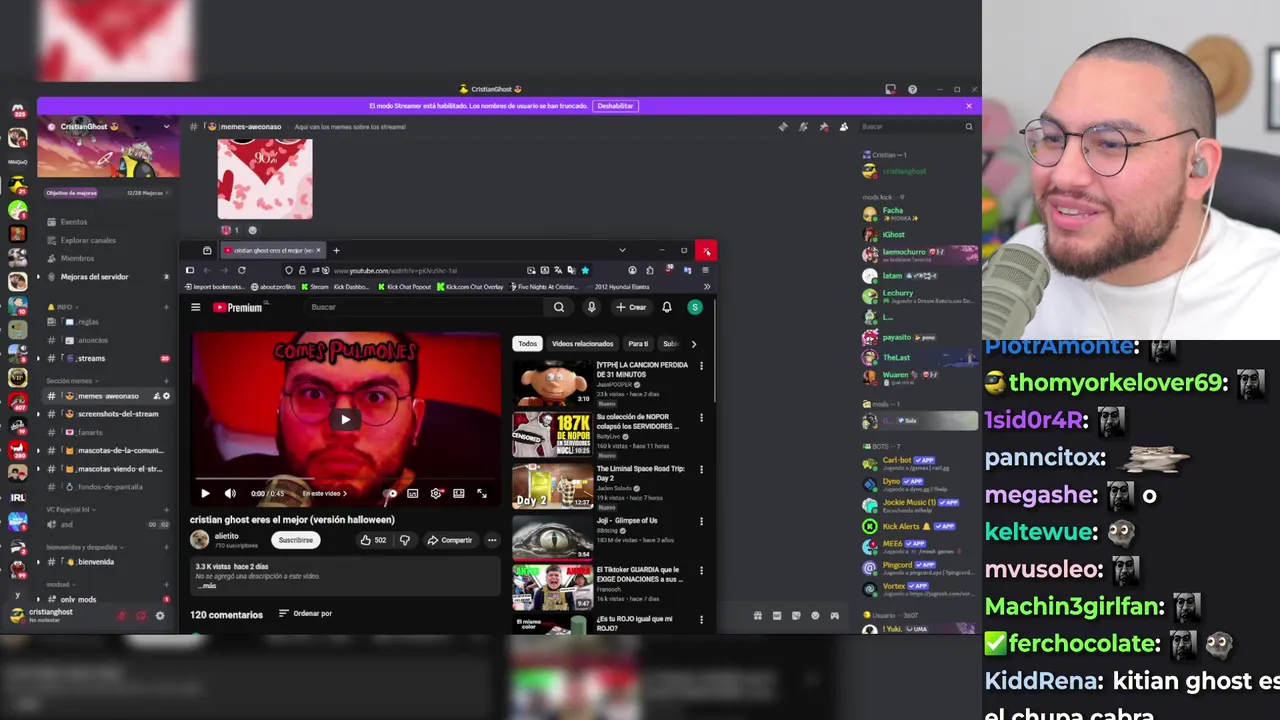Viewport: 1280px width, 720px height.
Task: Dislike the cristian ghost video
Action: tap(404, 540)
